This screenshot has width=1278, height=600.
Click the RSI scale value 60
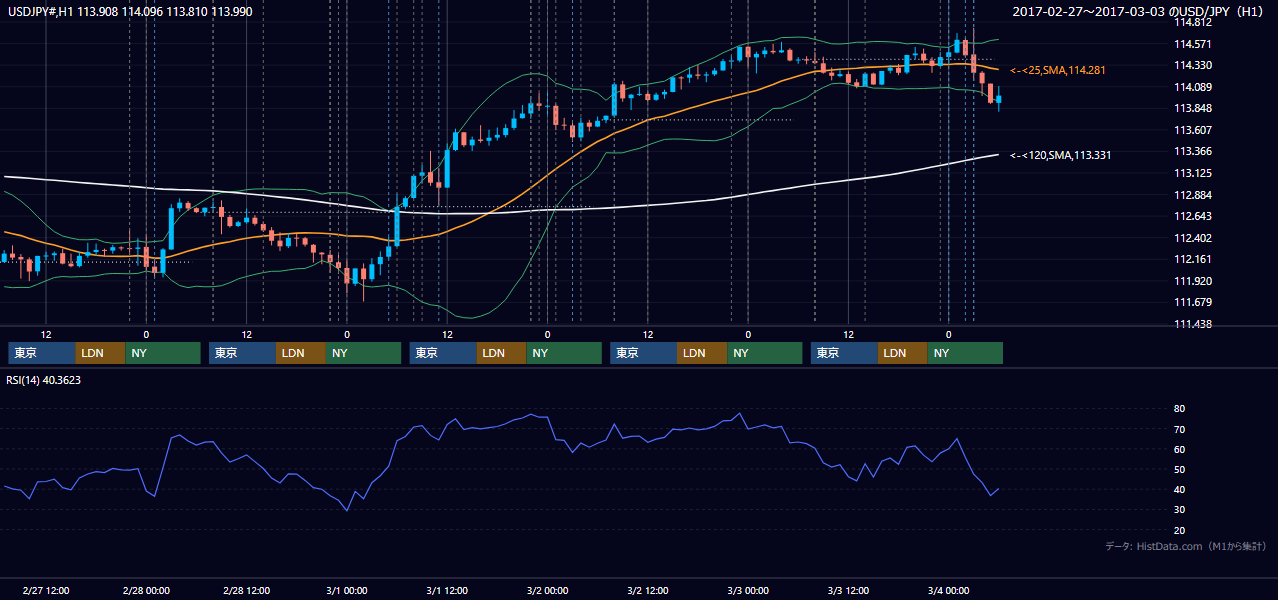coord(1179,449)
